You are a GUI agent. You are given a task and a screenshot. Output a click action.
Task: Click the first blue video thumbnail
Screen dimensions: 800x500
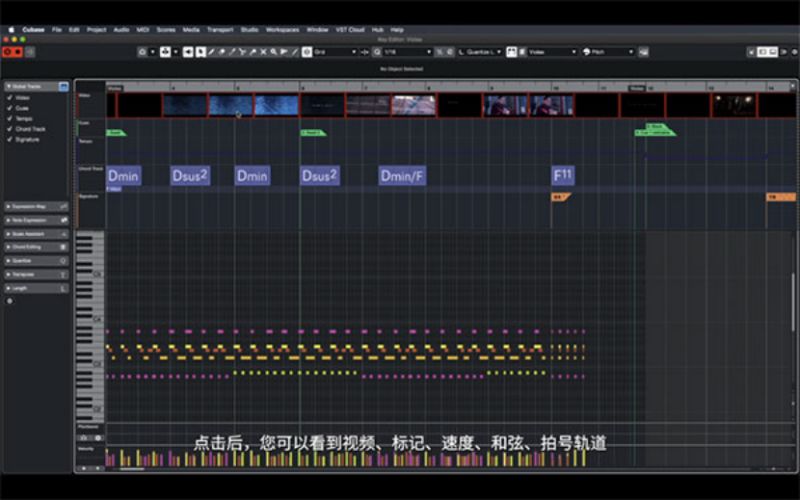pyautogui.click(x=184, y=105)
